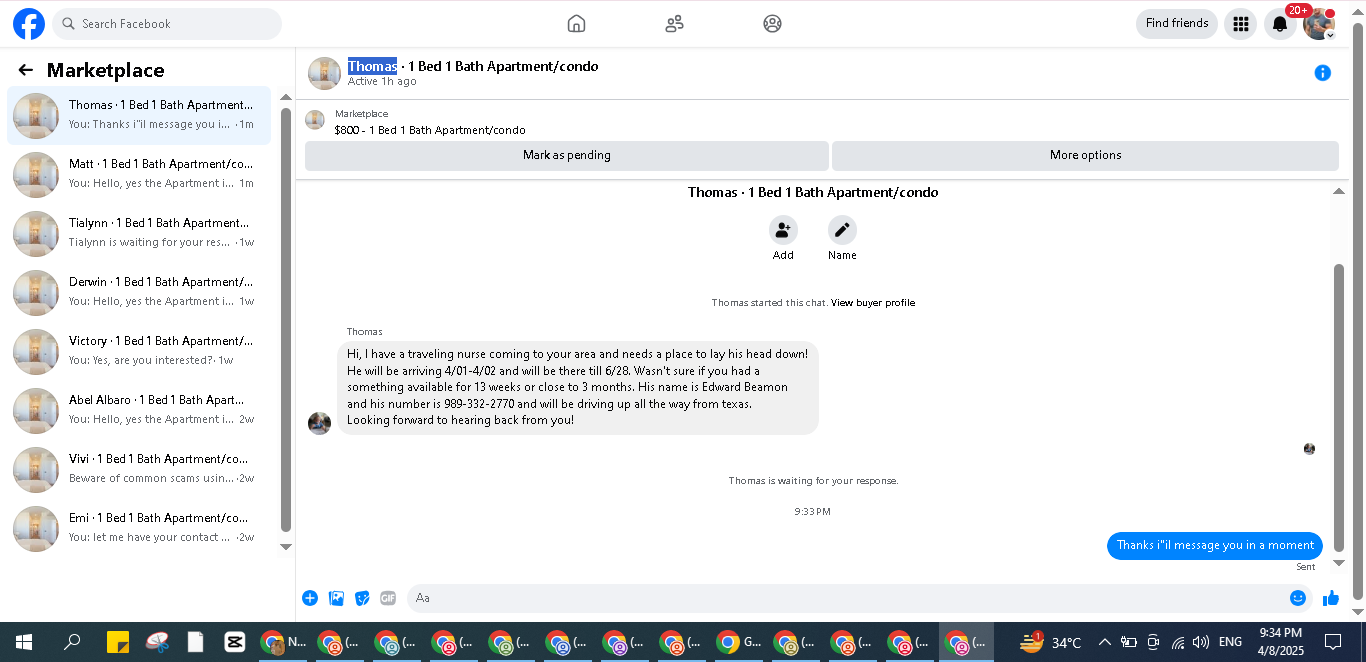
Task: Click the volume speaker tray icon
Action: point(1201,642)
